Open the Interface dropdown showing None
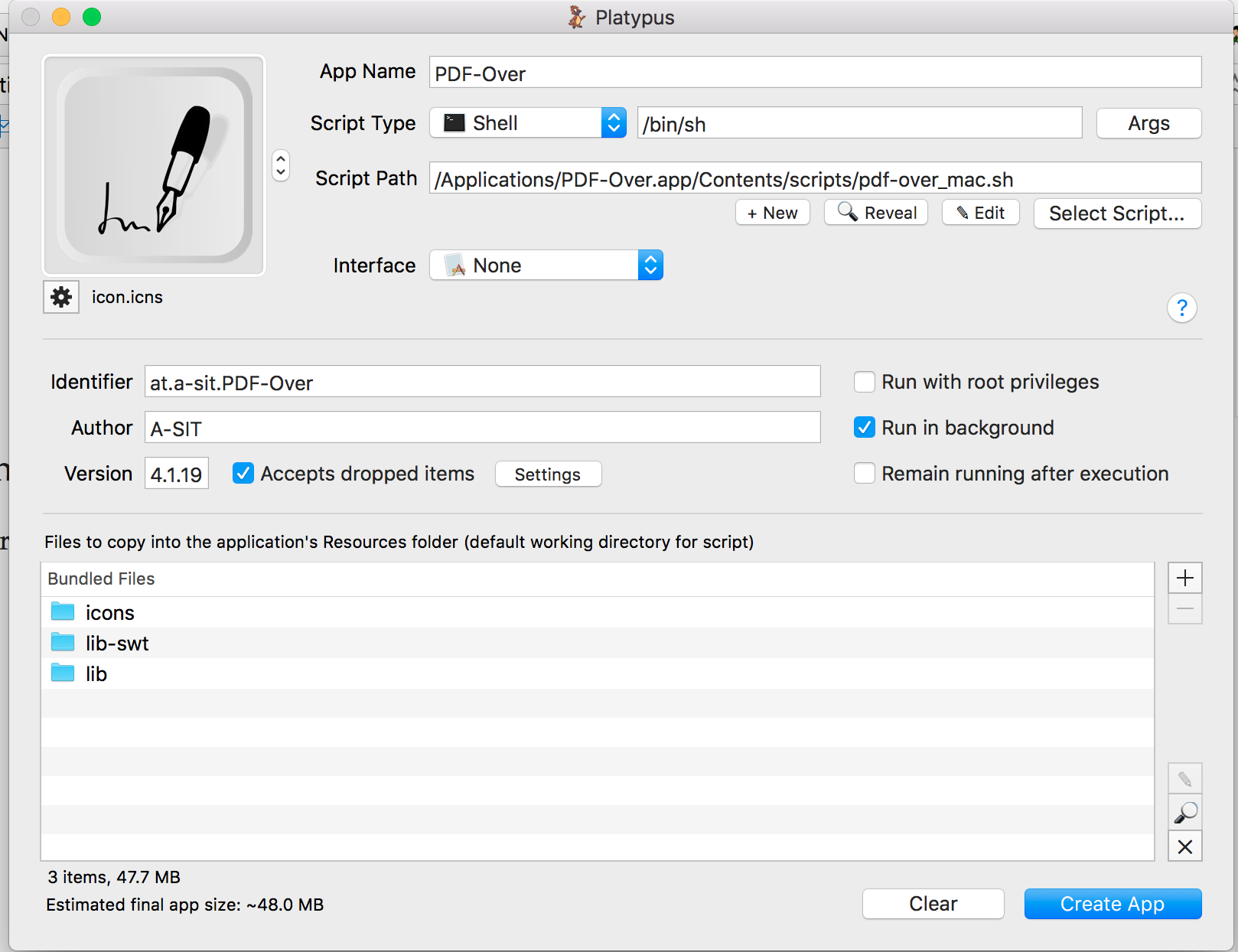1238x952 pixels. (x=546, y=266)
